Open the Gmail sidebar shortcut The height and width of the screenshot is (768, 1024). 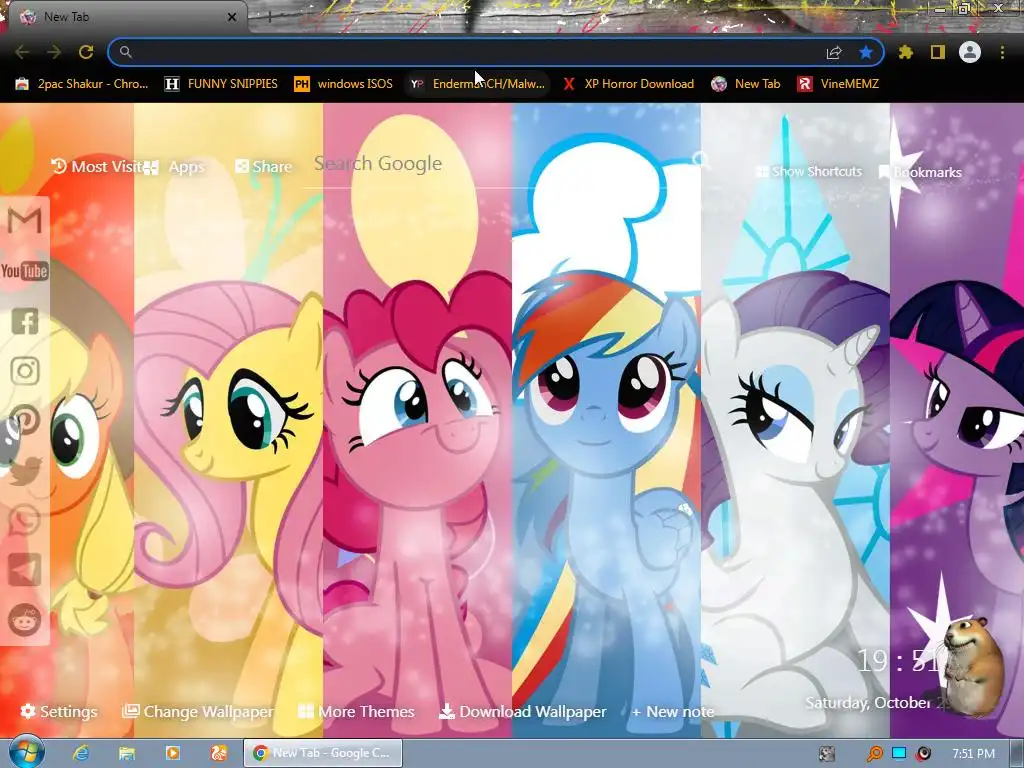pyautogui.click(x=25, y=221)
